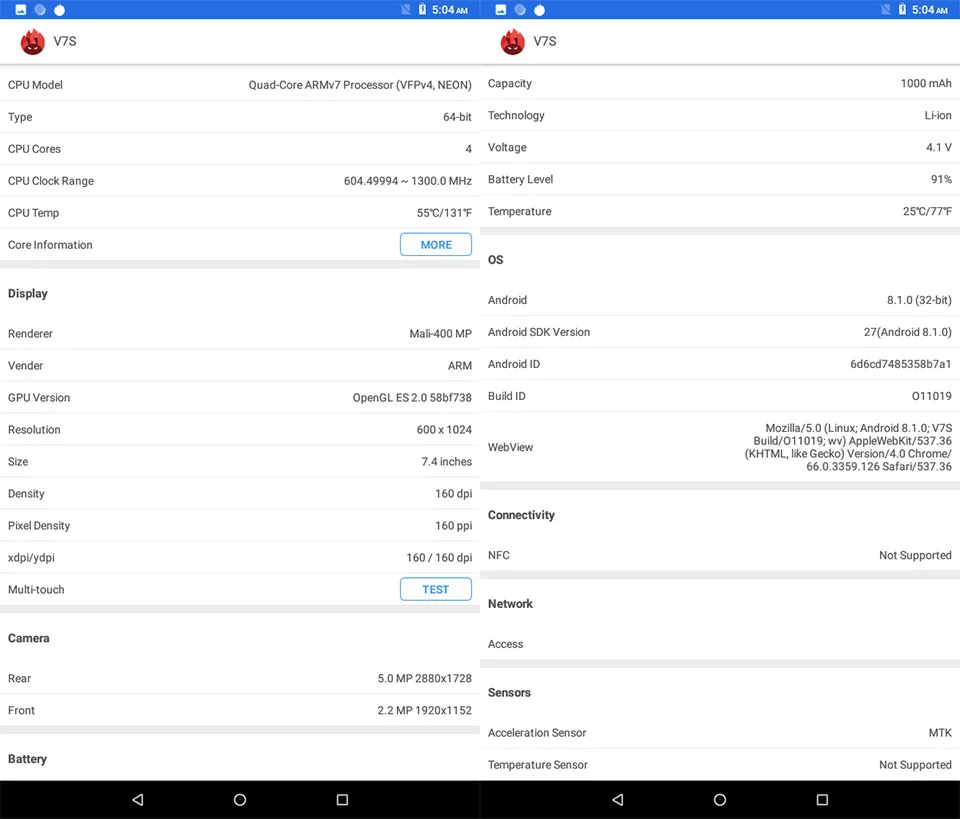Tap image notification icon in right status bar
The width and height of the screenshot is (960, 819).
pos(501,10)
